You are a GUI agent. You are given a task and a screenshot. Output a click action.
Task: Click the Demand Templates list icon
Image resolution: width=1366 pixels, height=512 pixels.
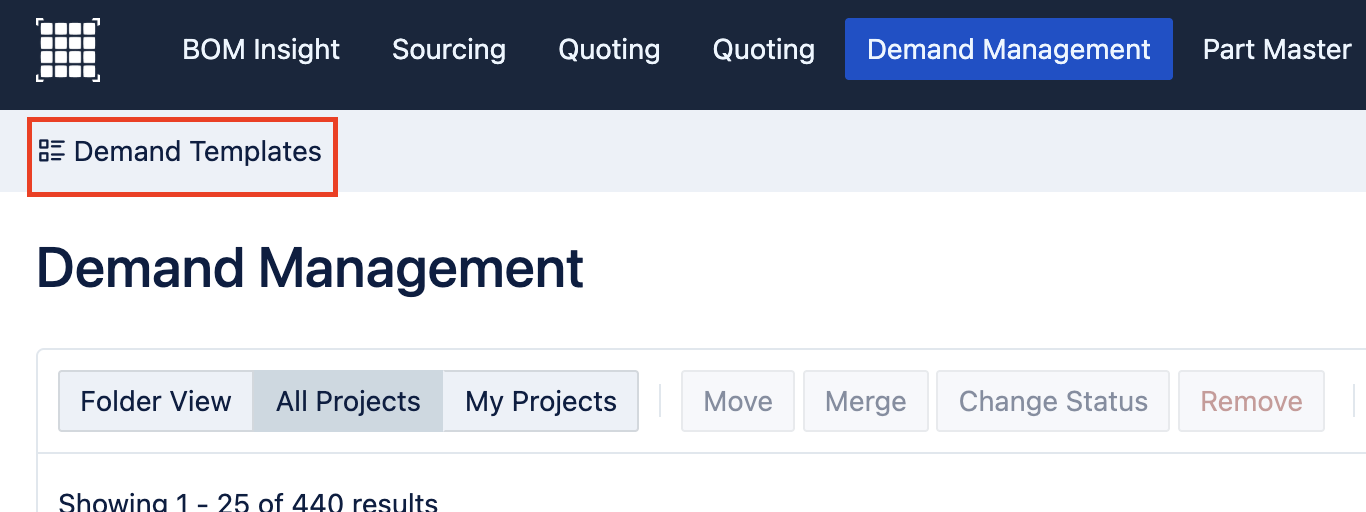pos(51,151)
